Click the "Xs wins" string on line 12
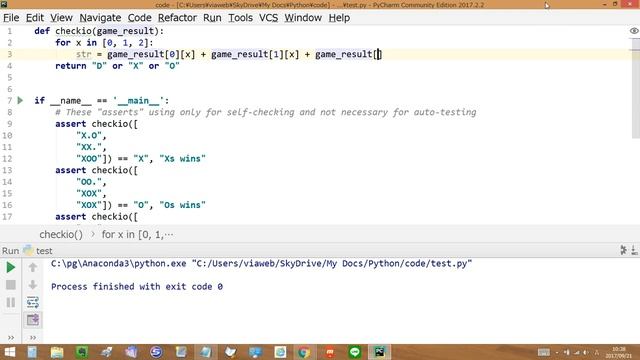640x360 pixels. click(182, 159)
